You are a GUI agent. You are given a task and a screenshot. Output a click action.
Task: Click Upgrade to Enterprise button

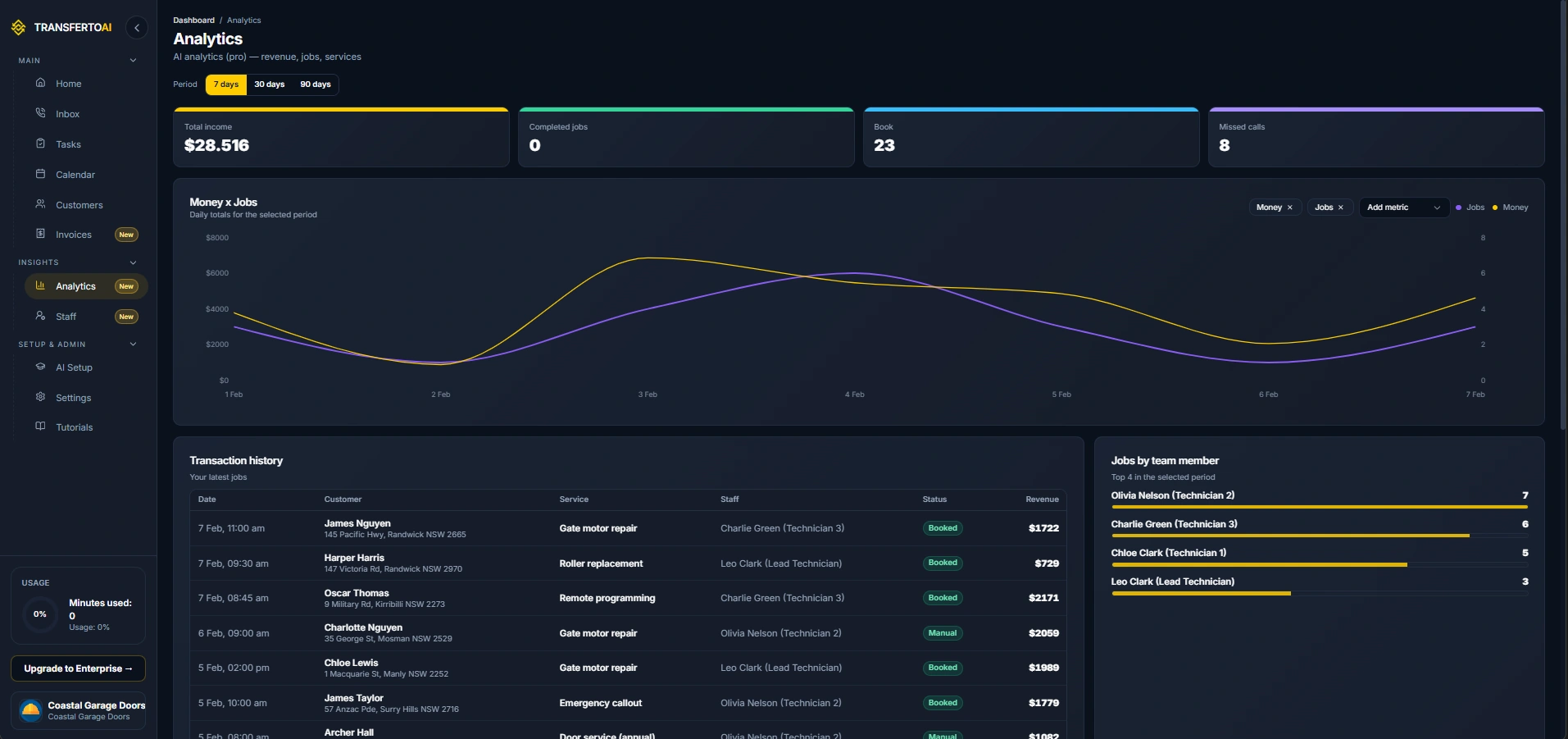click(x=78, y=668)
